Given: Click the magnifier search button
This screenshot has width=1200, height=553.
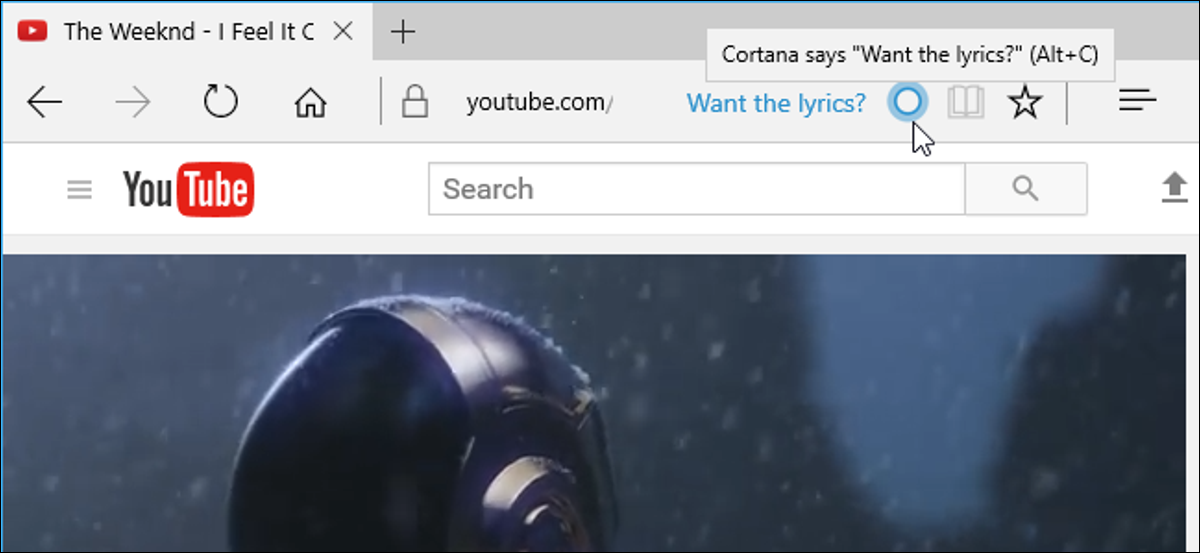Looking at the screenshot, I should (x=1025, y=189).
